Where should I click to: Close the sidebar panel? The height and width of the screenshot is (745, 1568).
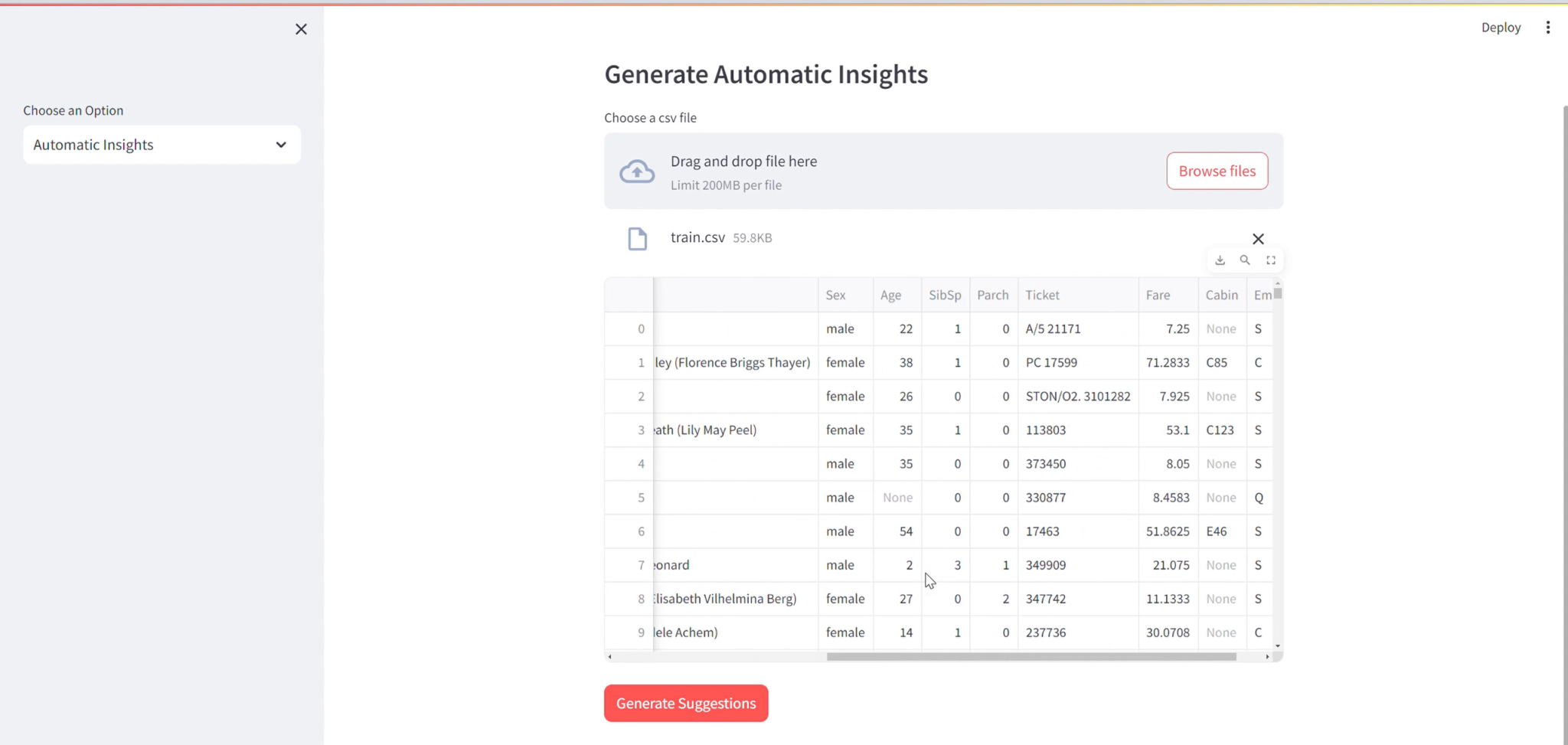300,28
